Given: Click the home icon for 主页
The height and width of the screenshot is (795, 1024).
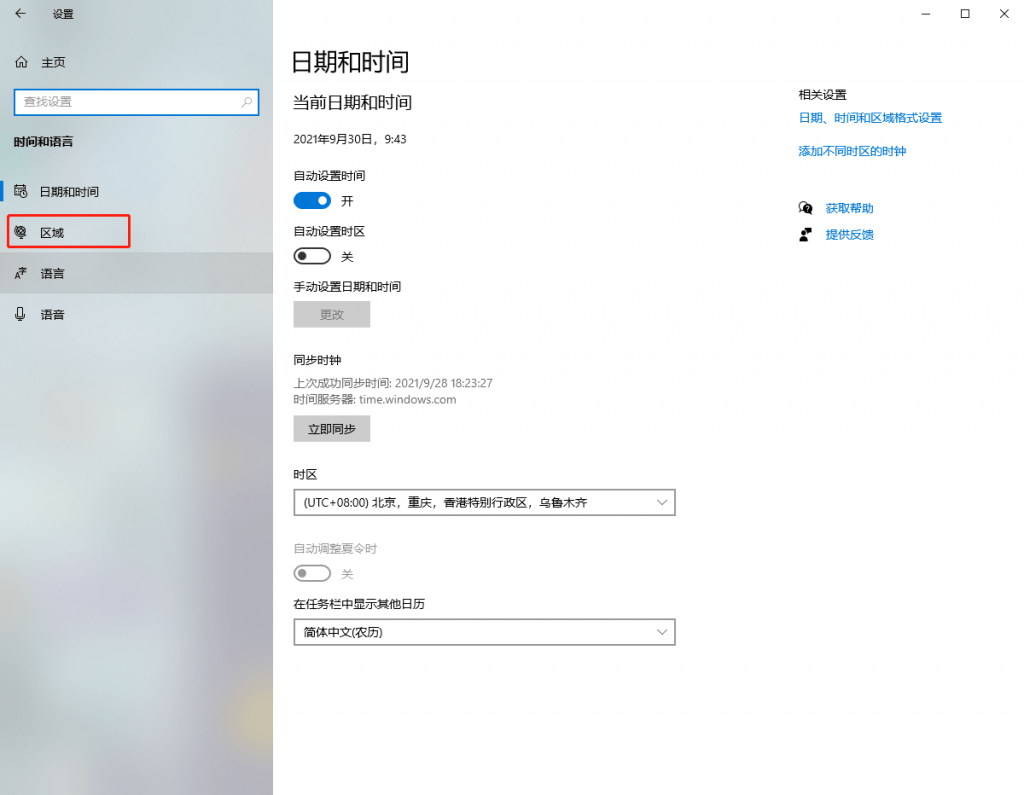Looking at the screenshot, I should pos(21,62).
